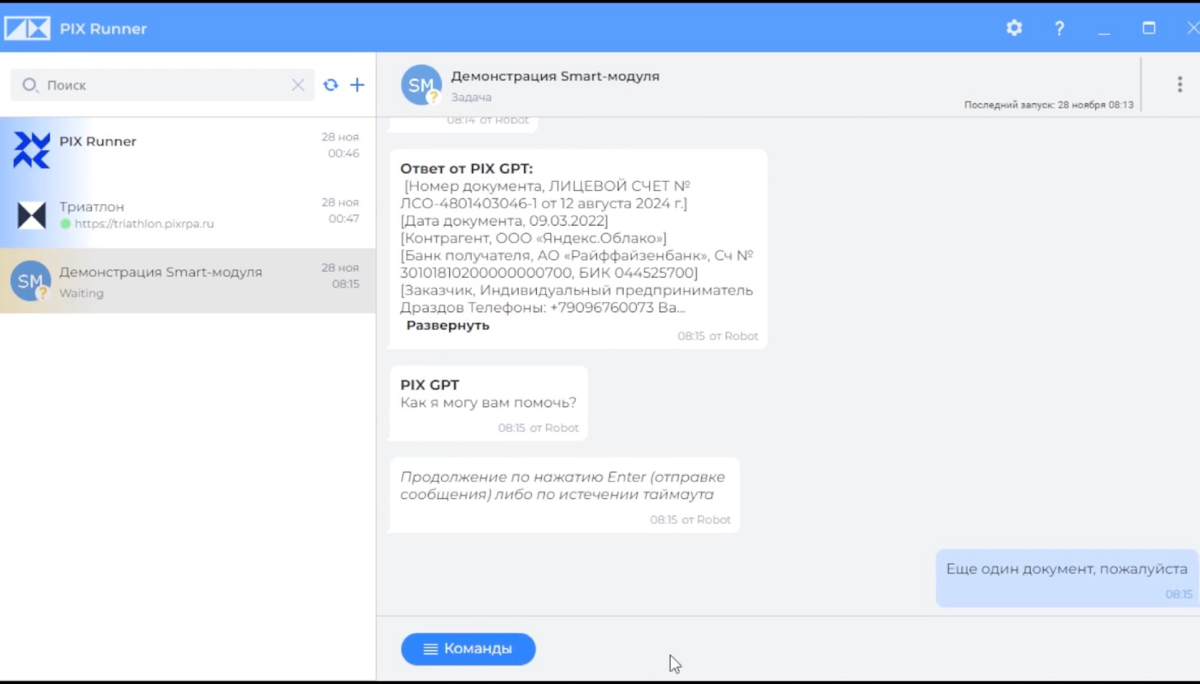
Task: Add new item with plus icon
Action: (x=357, y=85)
